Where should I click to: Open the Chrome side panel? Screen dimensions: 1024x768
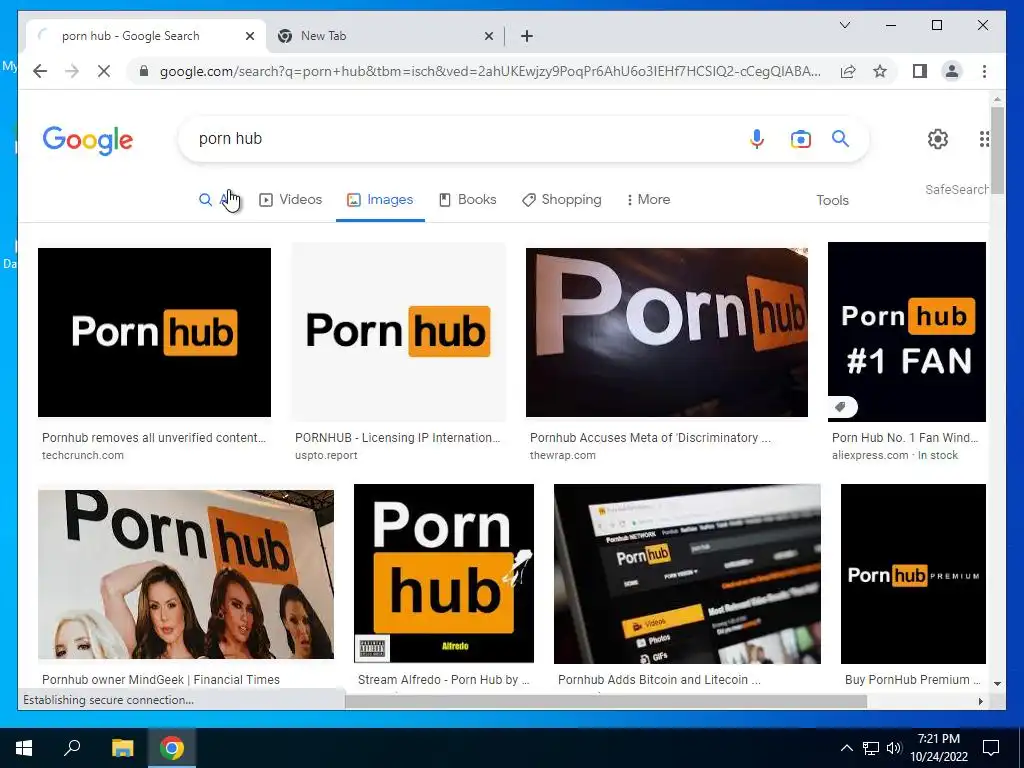click(920, 71)
